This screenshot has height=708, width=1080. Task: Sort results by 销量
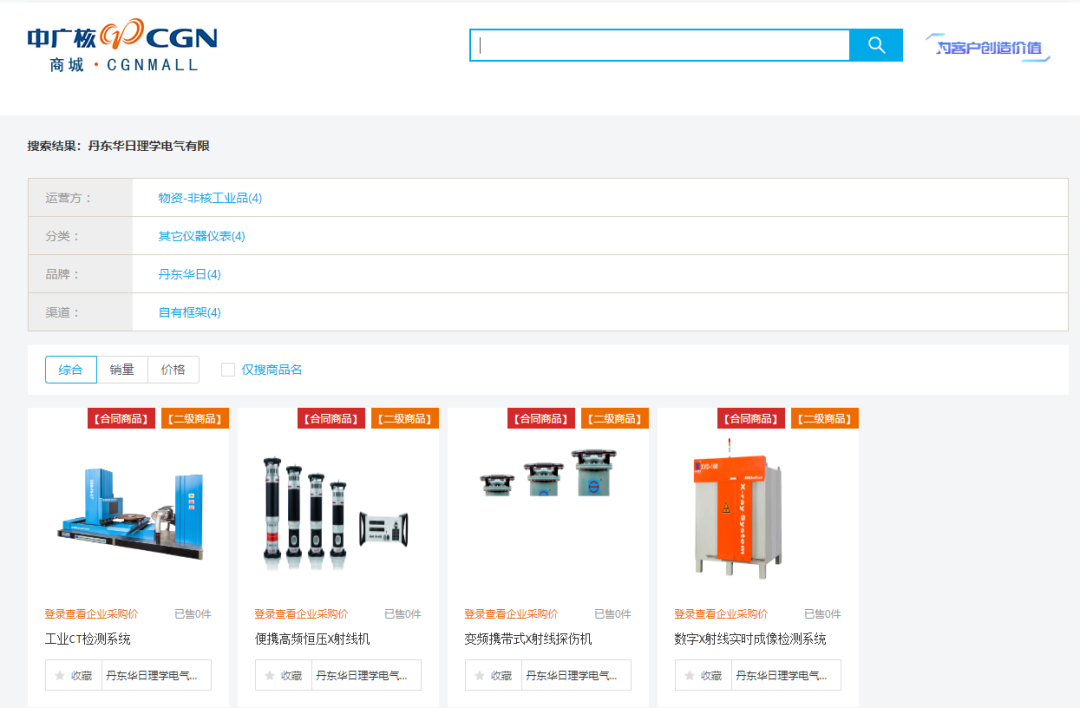coord(122,370)
